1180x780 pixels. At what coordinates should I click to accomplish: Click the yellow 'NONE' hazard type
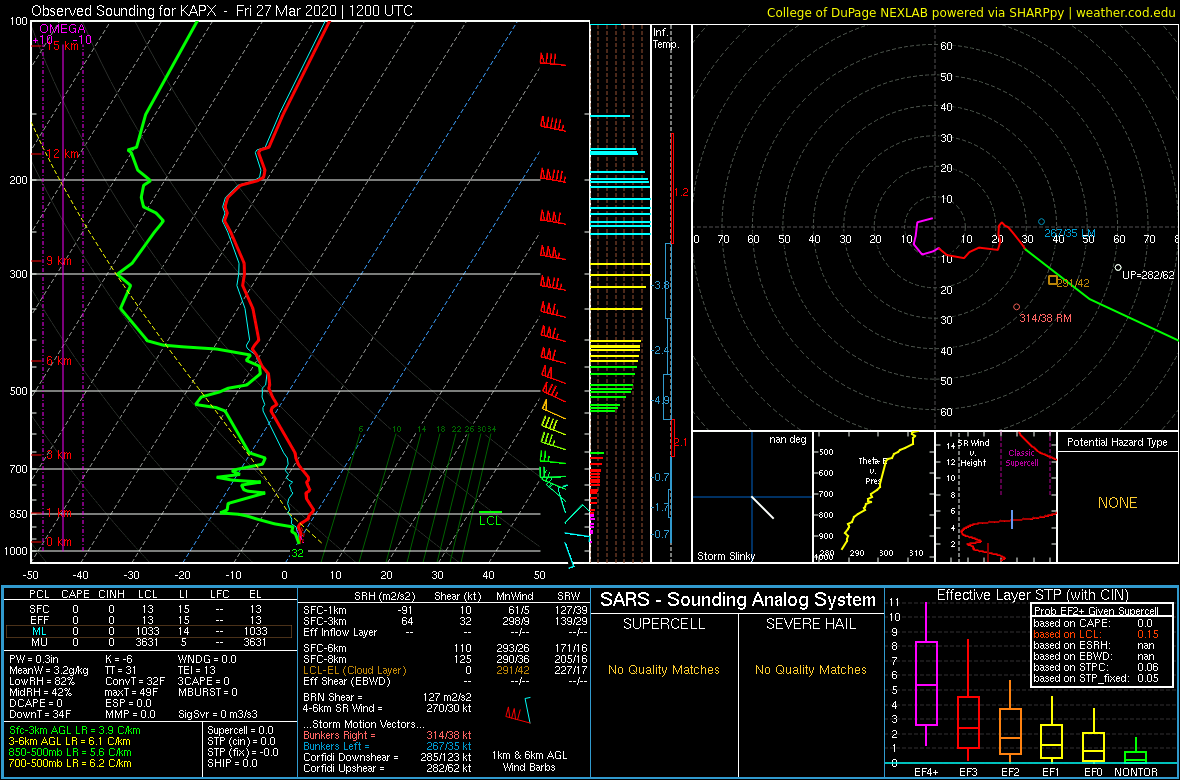coord(1118,503)
